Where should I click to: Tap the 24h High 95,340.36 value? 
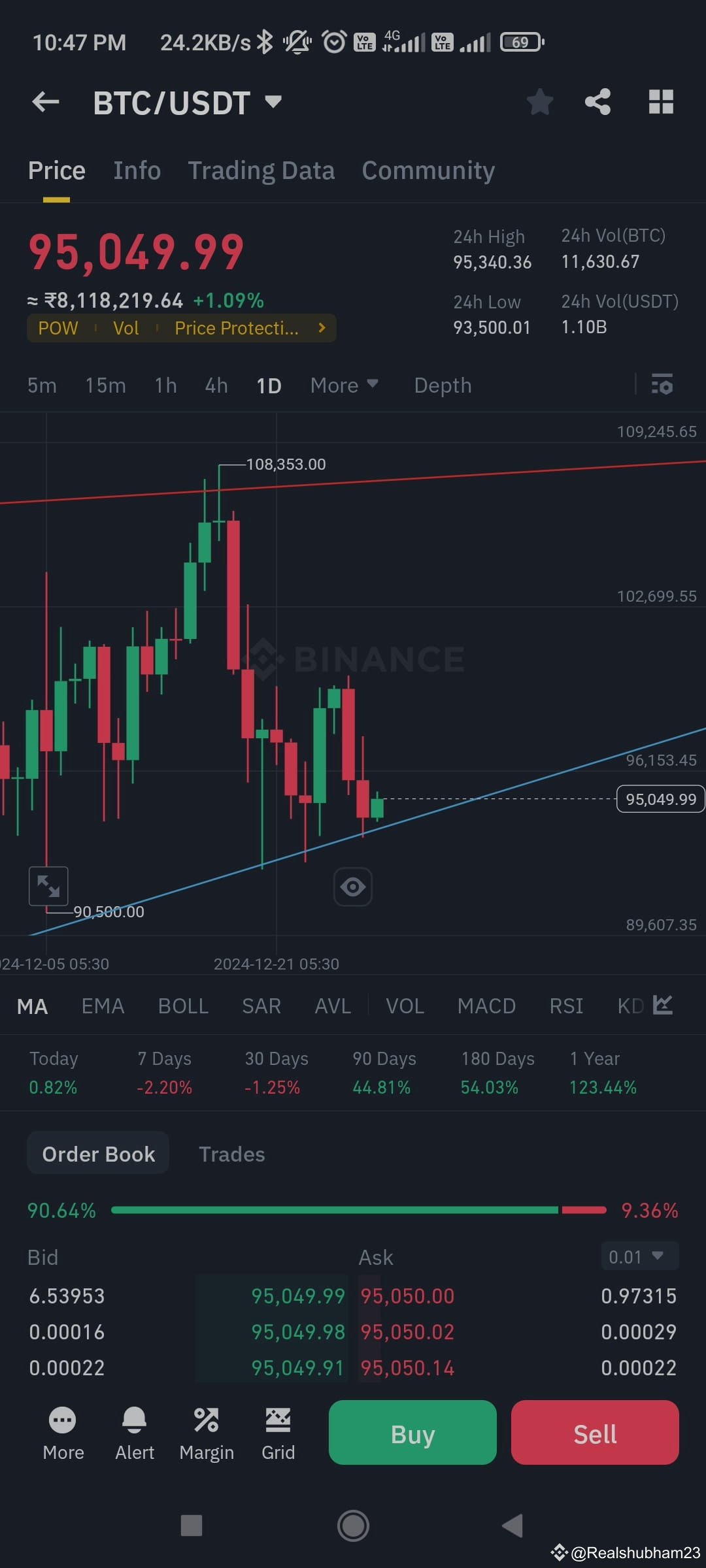point(492,263)
